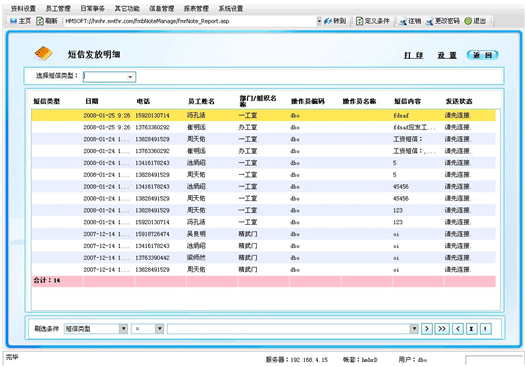Click the 发送状态 column header

(459, 101)
